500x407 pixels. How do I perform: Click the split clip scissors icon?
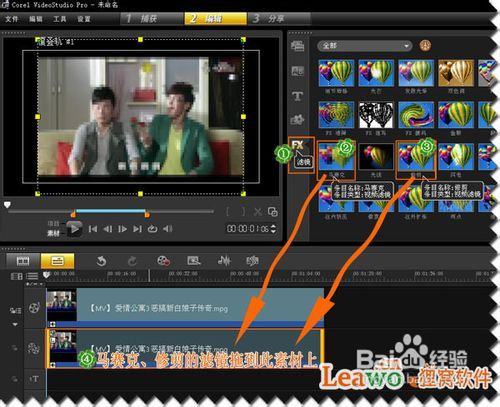pos(258,212)
